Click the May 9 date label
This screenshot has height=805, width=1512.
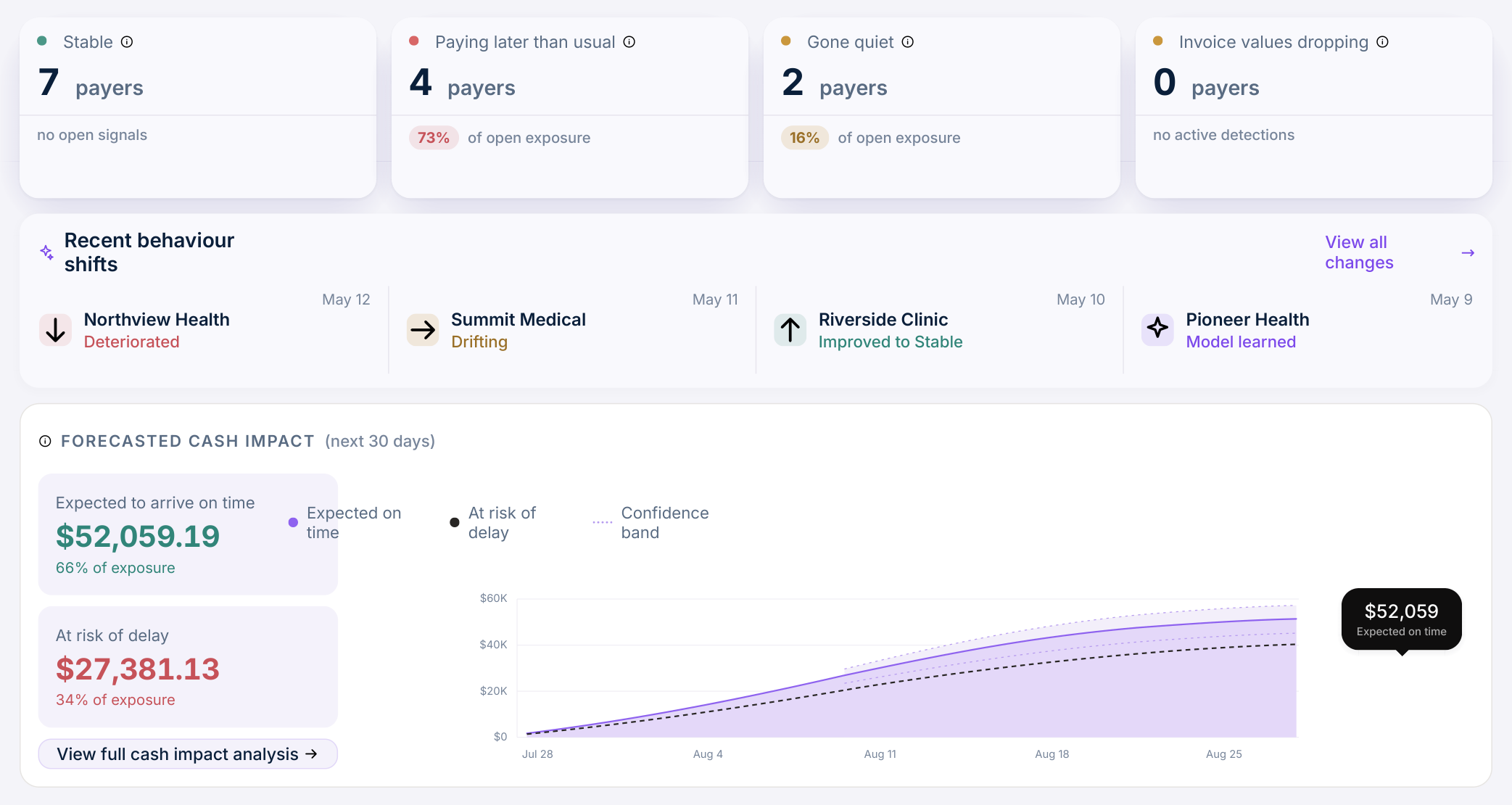(1451, 300)
